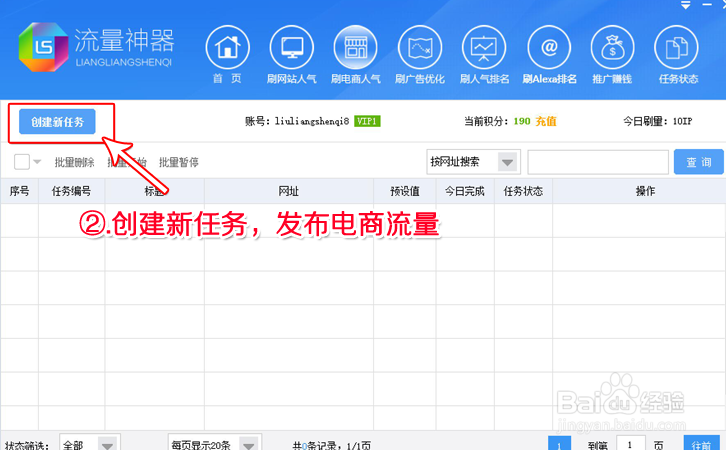Click the 今日刷量 10IP text
Image resolution: width=726 pixels, height=450 pixels.
(x=657, y=121)
